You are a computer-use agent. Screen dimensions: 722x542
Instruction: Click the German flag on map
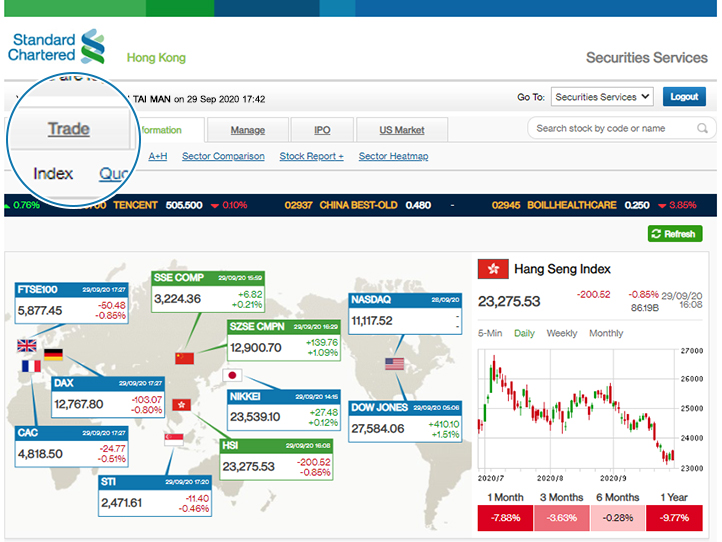[53, 355]
